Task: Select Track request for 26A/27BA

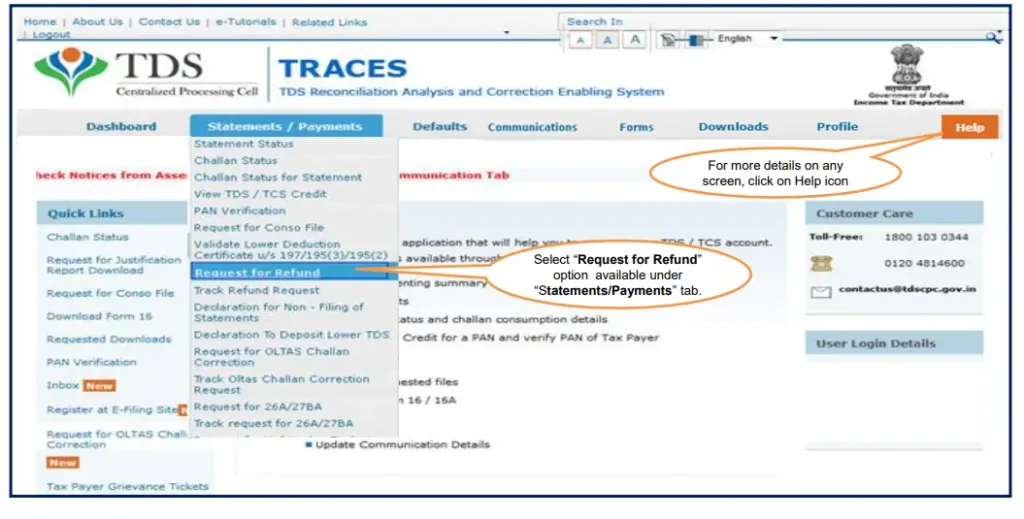Action: [273, 424]
